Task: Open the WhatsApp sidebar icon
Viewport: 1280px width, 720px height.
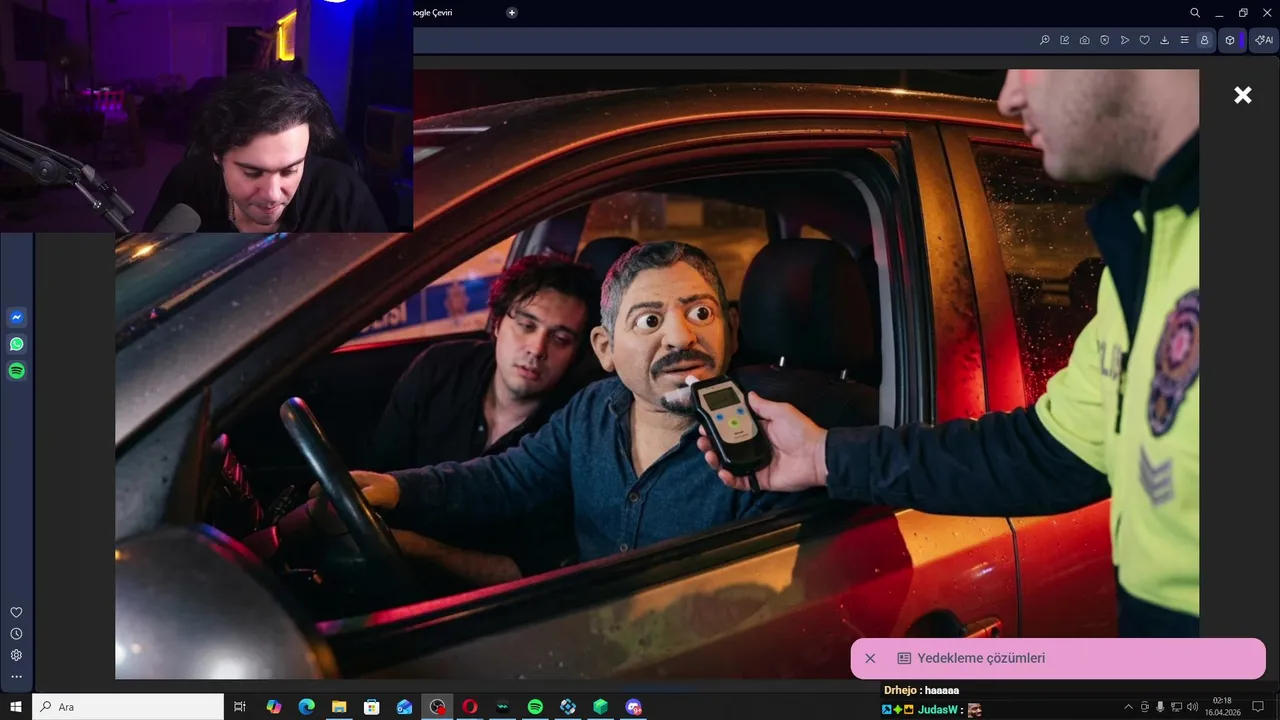Action: (16, 344)
